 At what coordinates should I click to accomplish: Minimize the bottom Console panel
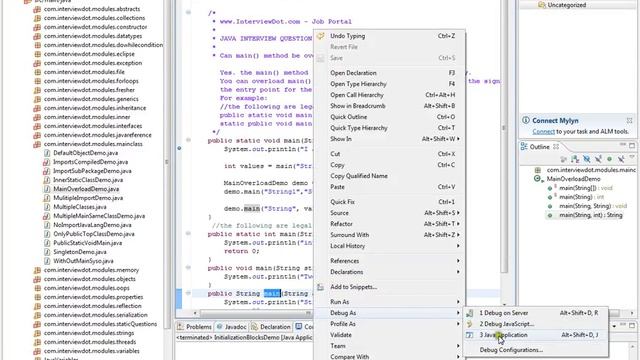[622, 325]
